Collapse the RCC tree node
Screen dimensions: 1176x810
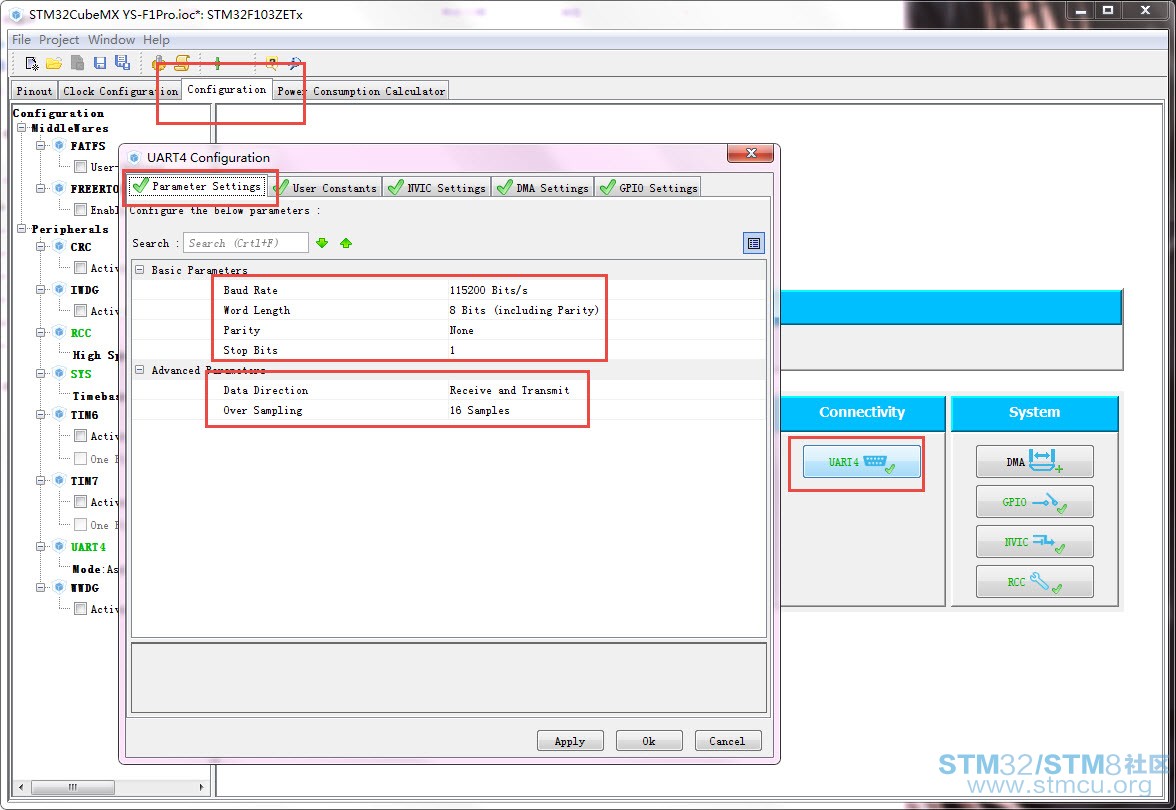click(41, 332)
